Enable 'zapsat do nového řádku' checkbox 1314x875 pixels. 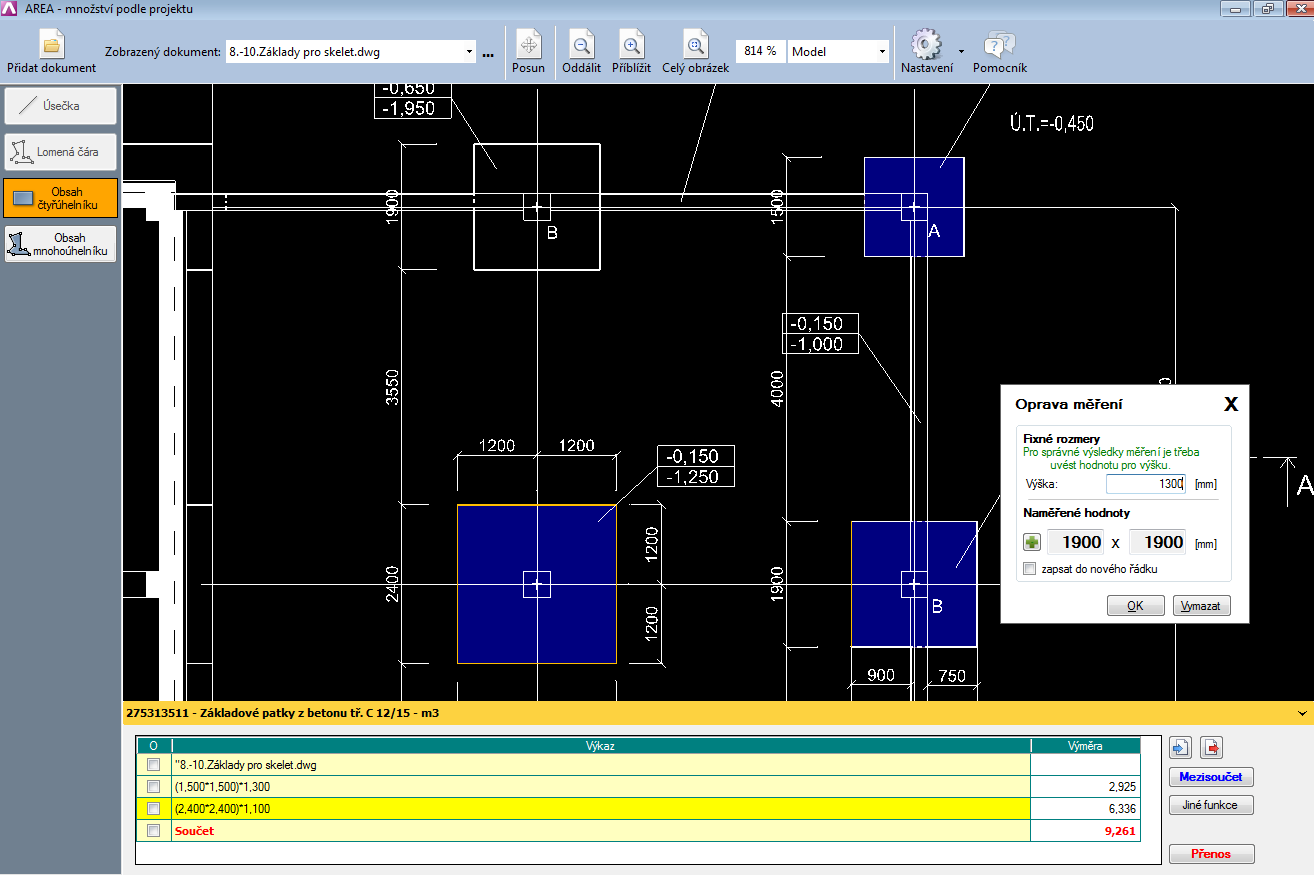click(1030, 569)
